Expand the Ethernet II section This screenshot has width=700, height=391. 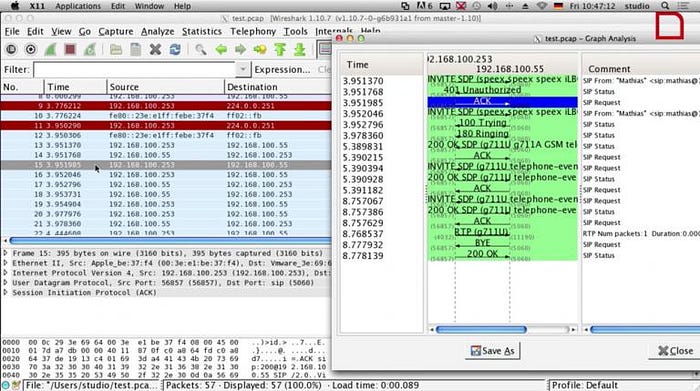coord(5,263)
